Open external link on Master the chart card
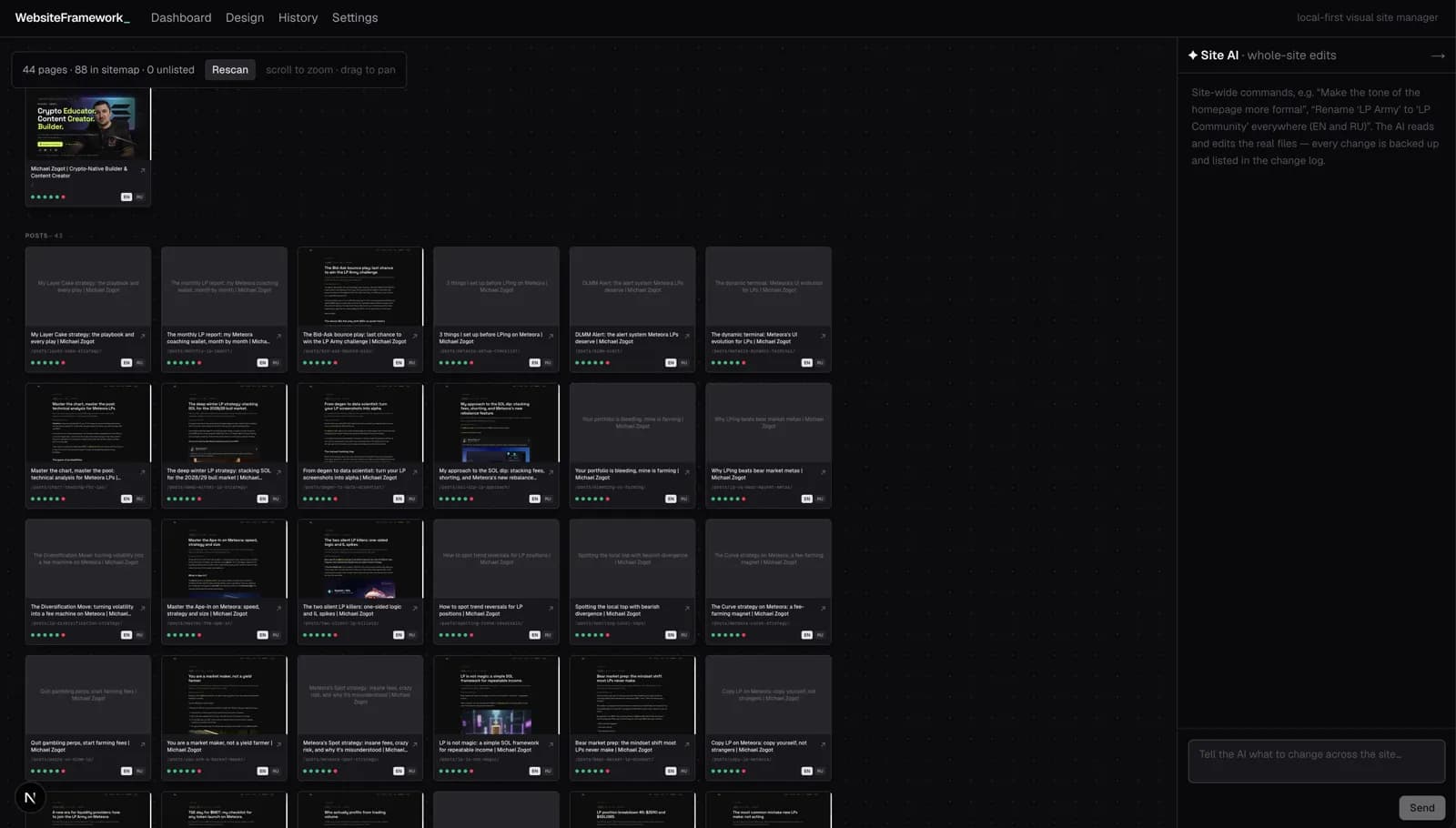 point(143,472)
